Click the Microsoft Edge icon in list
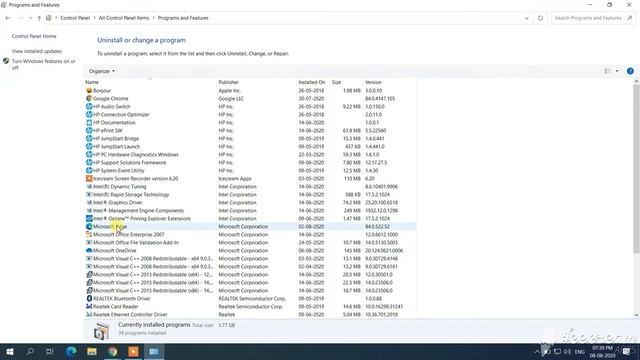This screenshot has height=360, width=640. tap(89, 227)
